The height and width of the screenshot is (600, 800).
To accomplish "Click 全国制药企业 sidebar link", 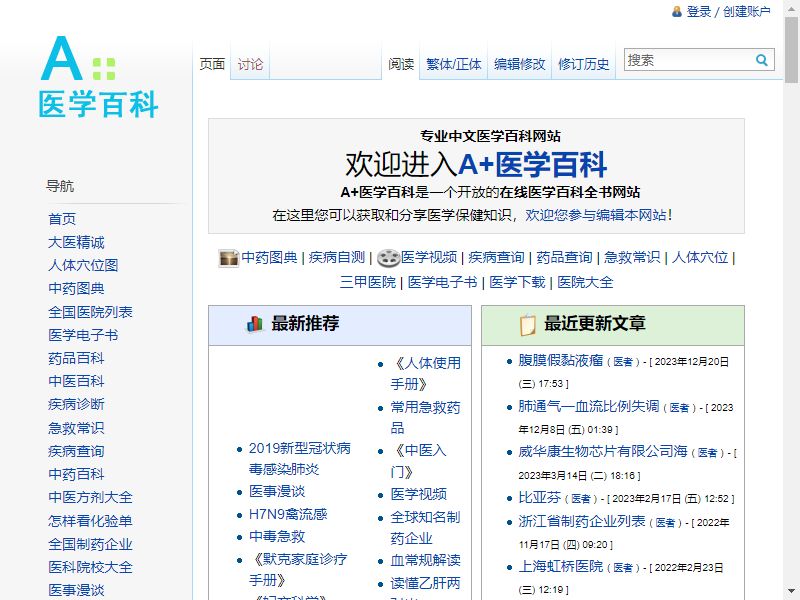I will tap(90, 544).
